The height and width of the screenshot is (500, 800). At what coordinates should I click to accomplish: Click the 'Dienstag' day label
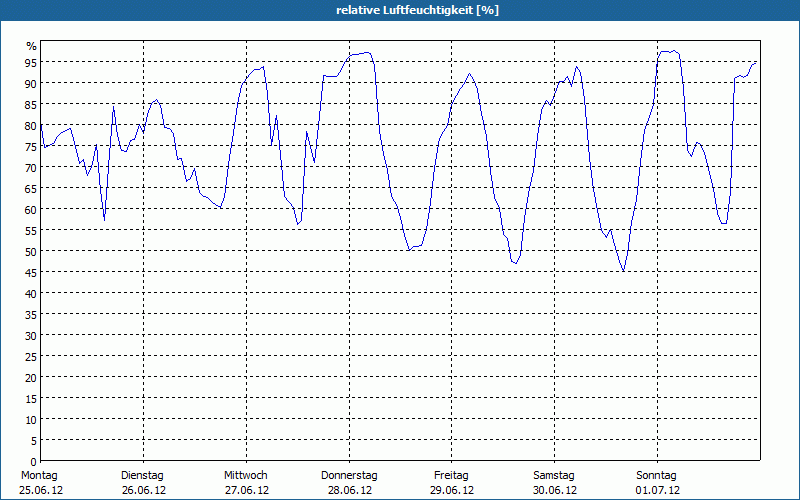pyautogui.click(x=142, y=476)
